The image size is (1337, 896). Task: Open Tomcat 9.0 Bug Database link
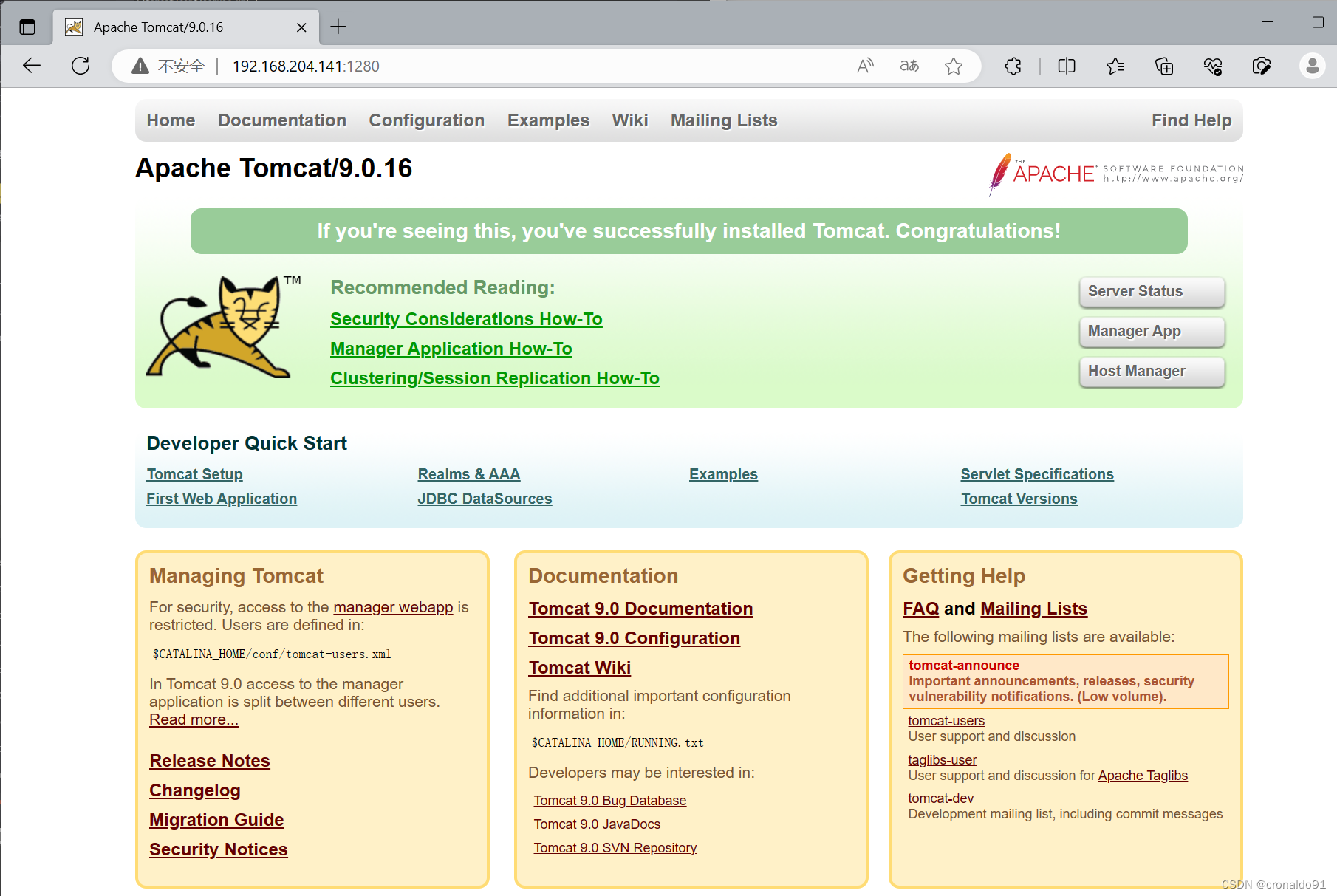(610, 801)
